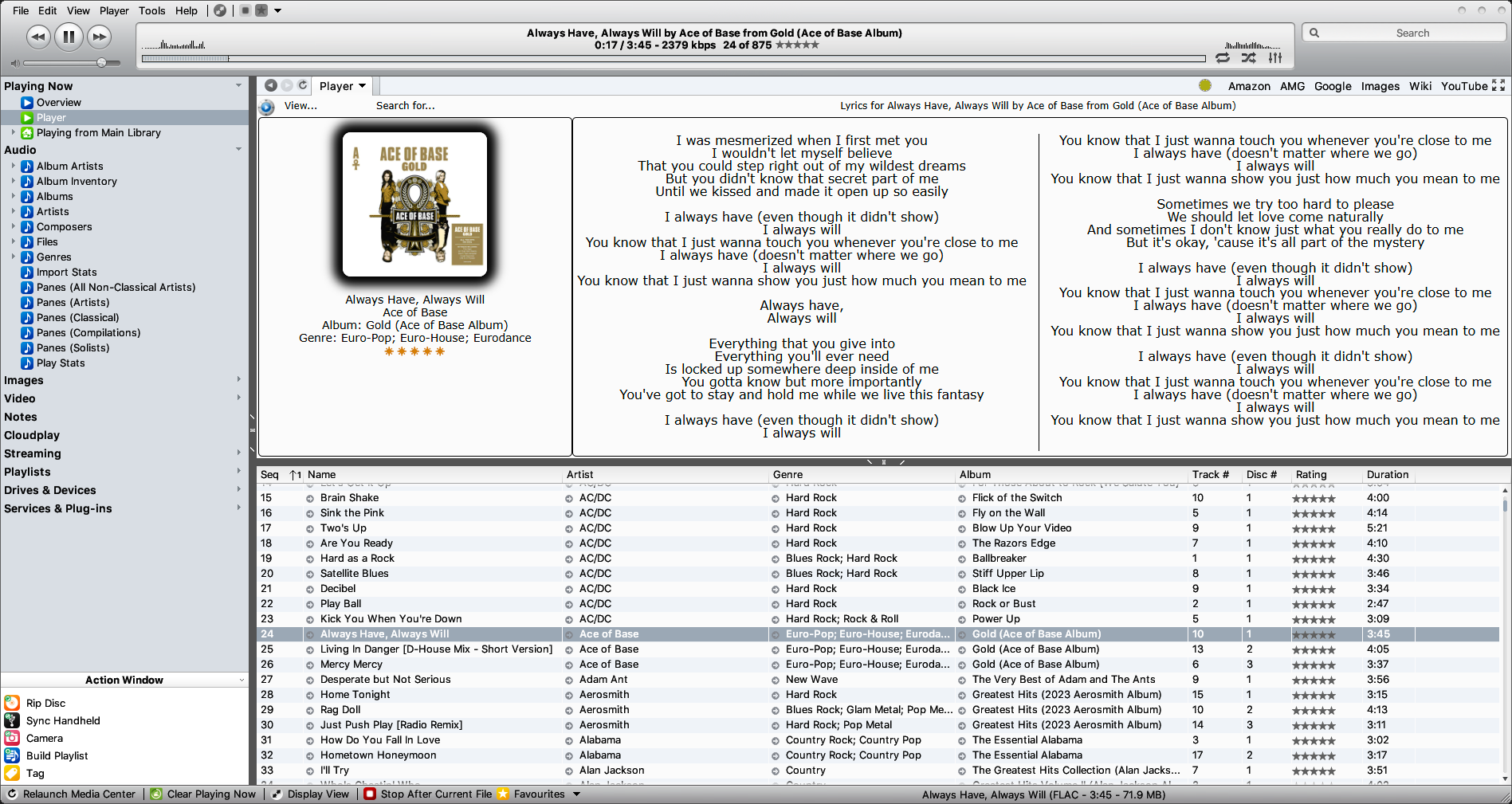
Task: Collapse the Playing Now section
Action: tap(238, 85)
